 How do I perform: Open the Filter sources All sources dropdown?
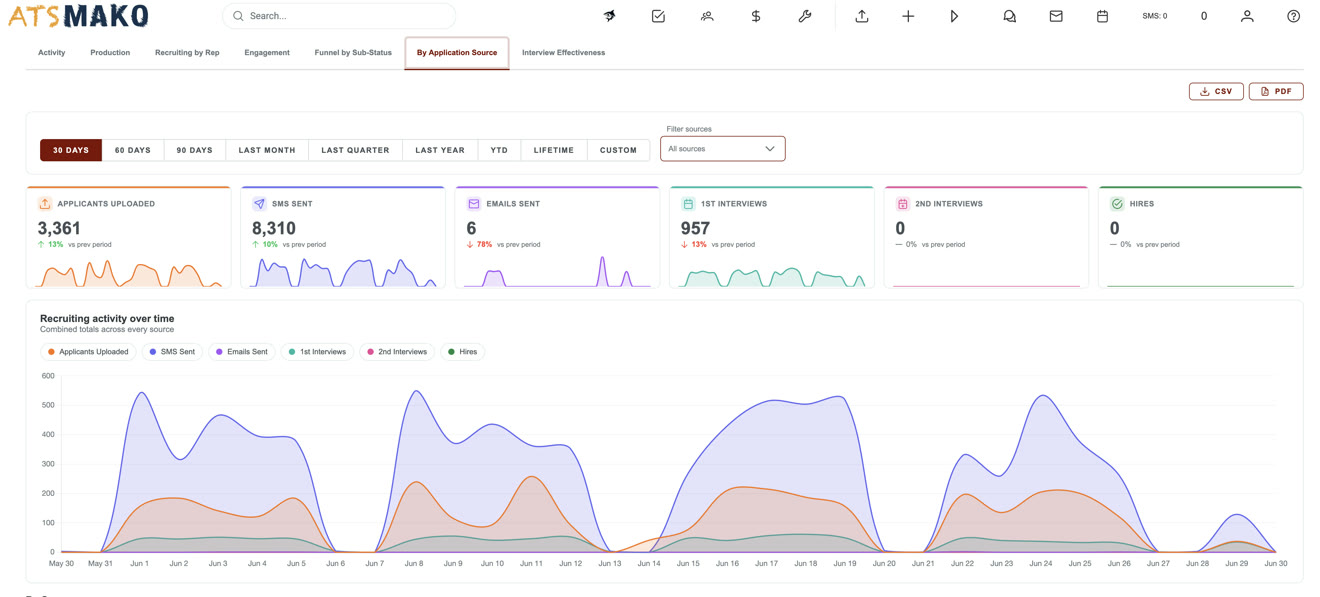pos(722,149)
